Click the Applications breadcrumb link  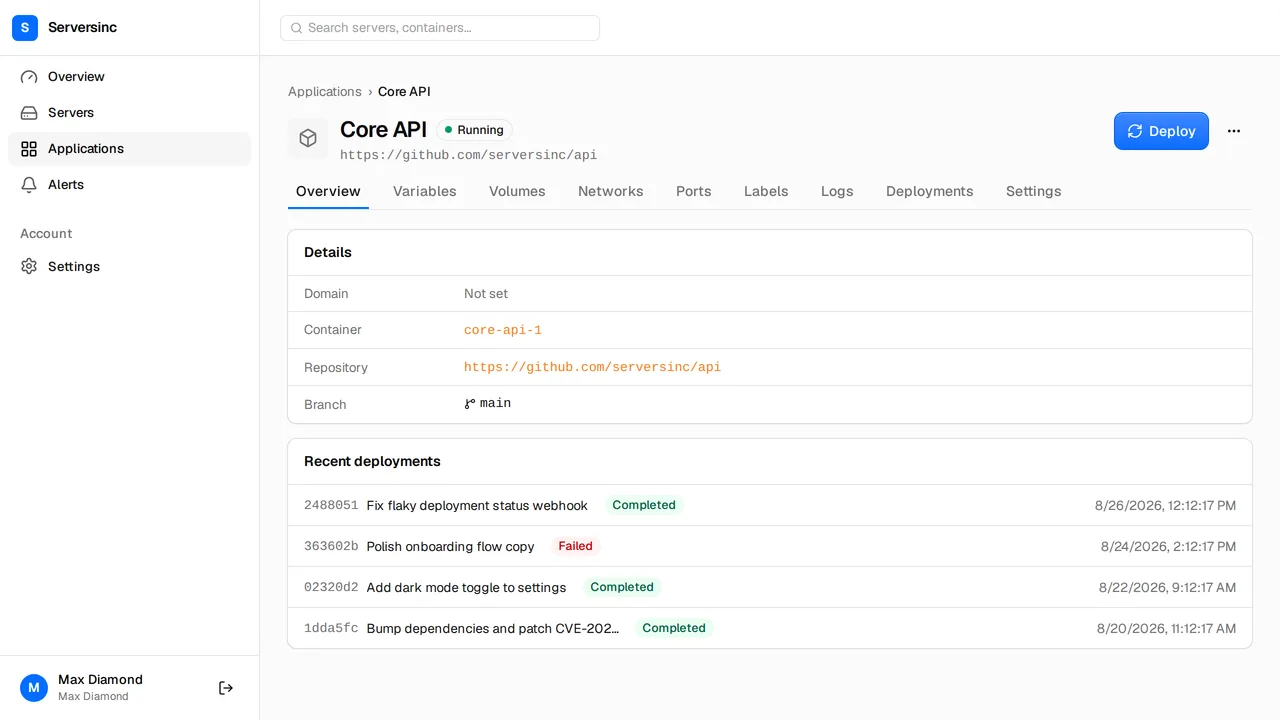click(325, 92)
